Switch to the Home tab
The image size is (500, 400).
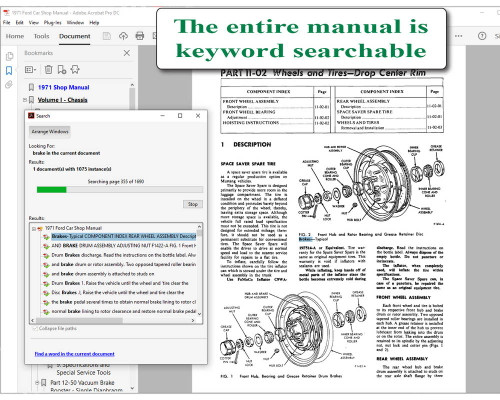tap(15, 36)
